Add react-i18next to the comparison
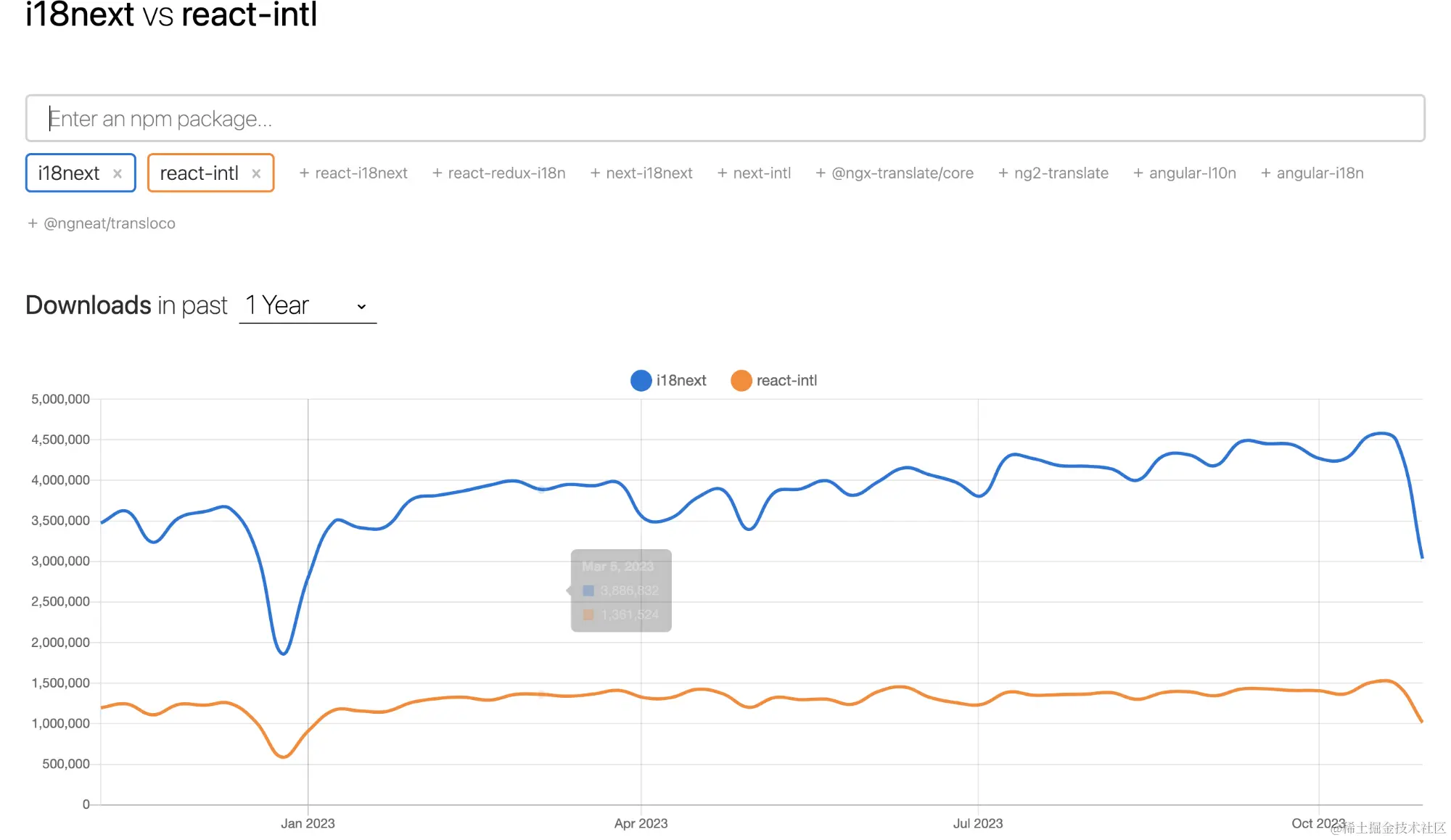This screenshot has width=1451, height=840. tap(353, 173)
